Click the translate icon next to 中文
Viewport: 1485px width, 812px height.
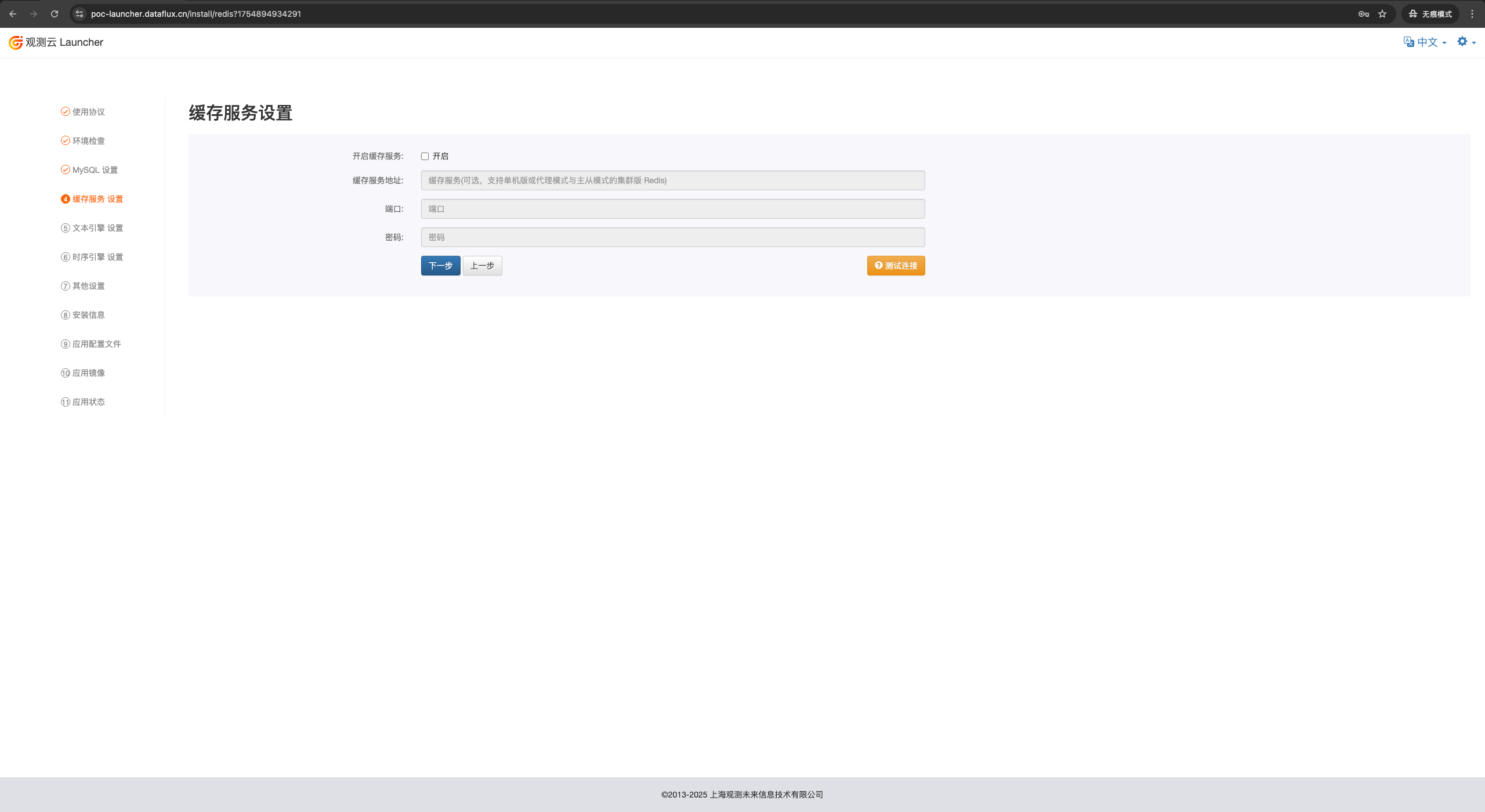coord(1409,41)
